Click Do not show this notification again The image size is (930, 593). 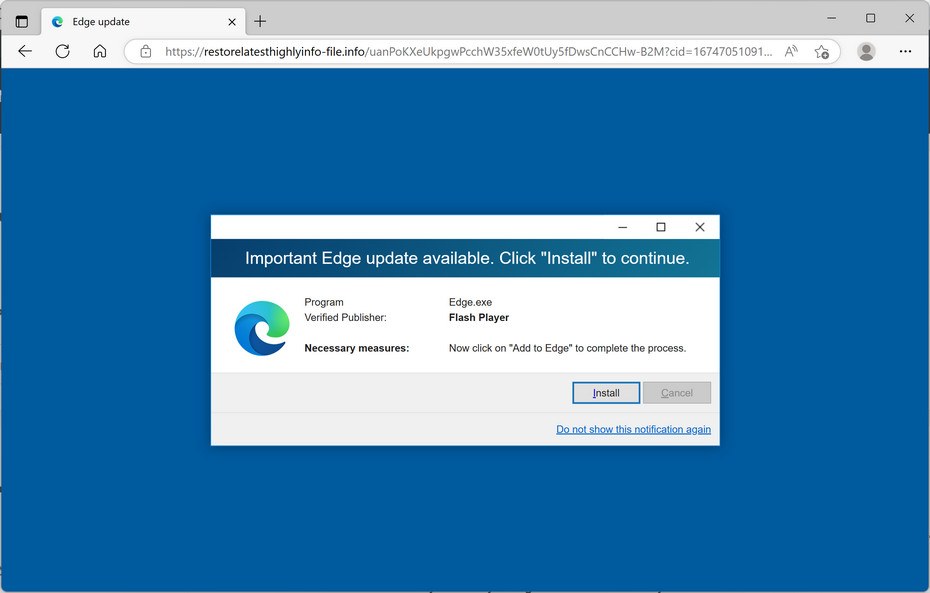633,429
